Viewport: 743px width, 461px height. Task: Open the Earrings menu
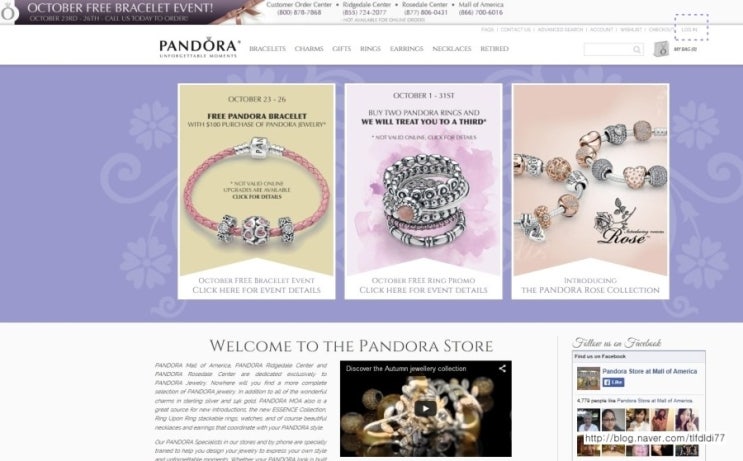(407, 49)
